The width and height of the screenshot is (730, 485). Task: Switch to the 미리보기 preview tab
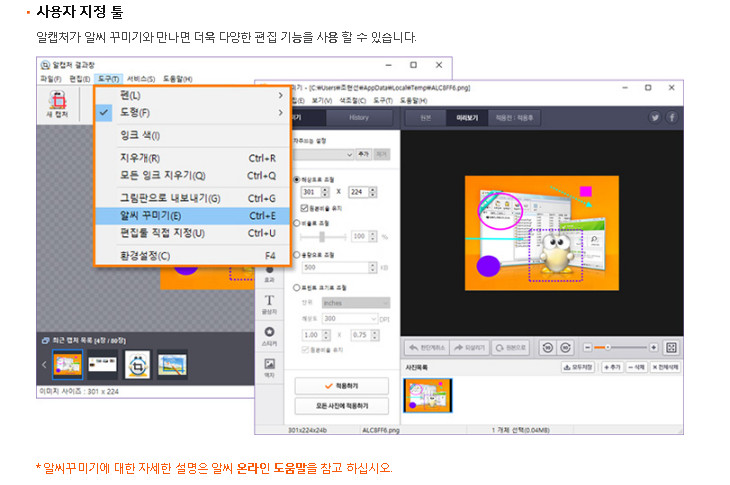coord(467,118)
